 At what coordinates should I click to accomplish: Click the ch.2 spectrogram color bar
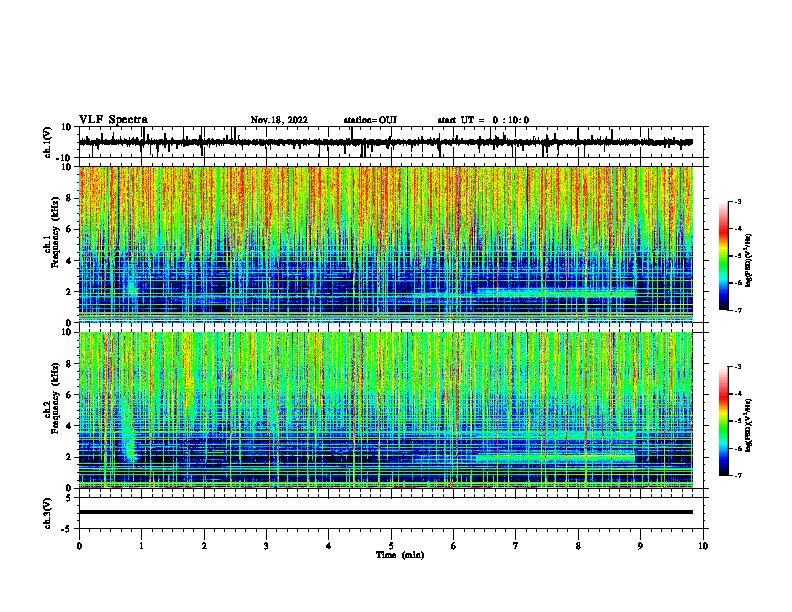tap(723, 421)
